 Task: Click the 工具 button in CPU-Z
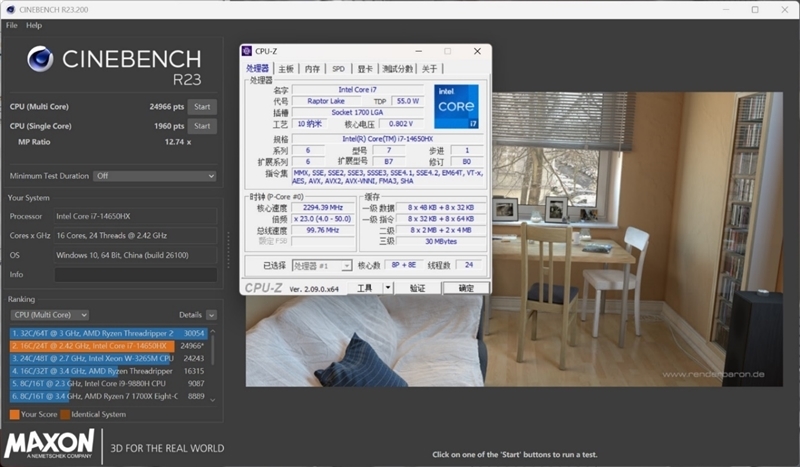[364, 288]
